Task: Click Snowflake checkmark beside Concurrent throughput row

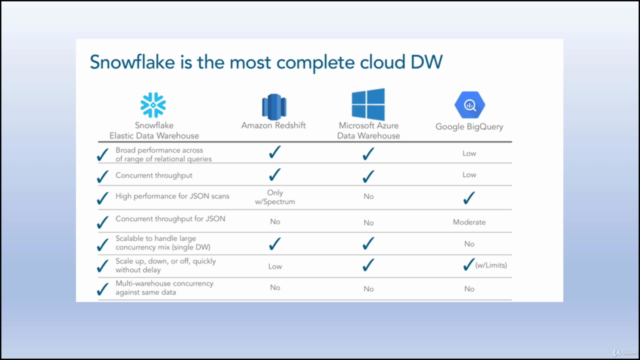Action: 103,176
